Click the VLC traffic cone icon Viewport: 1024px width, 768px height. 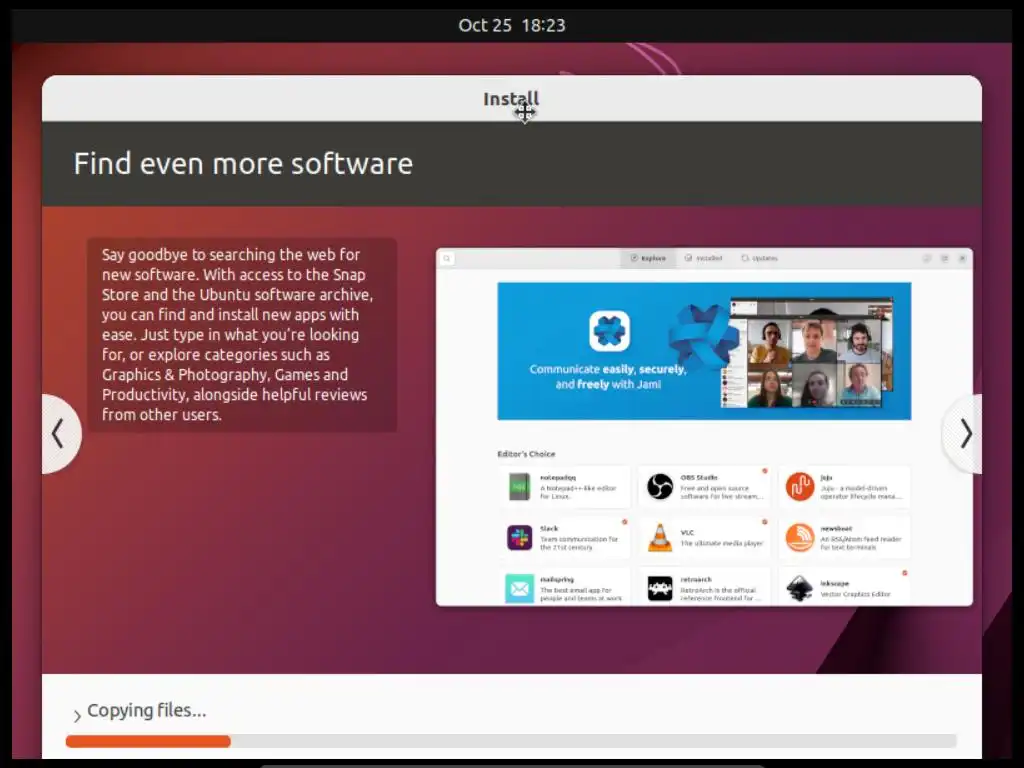[660, 537]
